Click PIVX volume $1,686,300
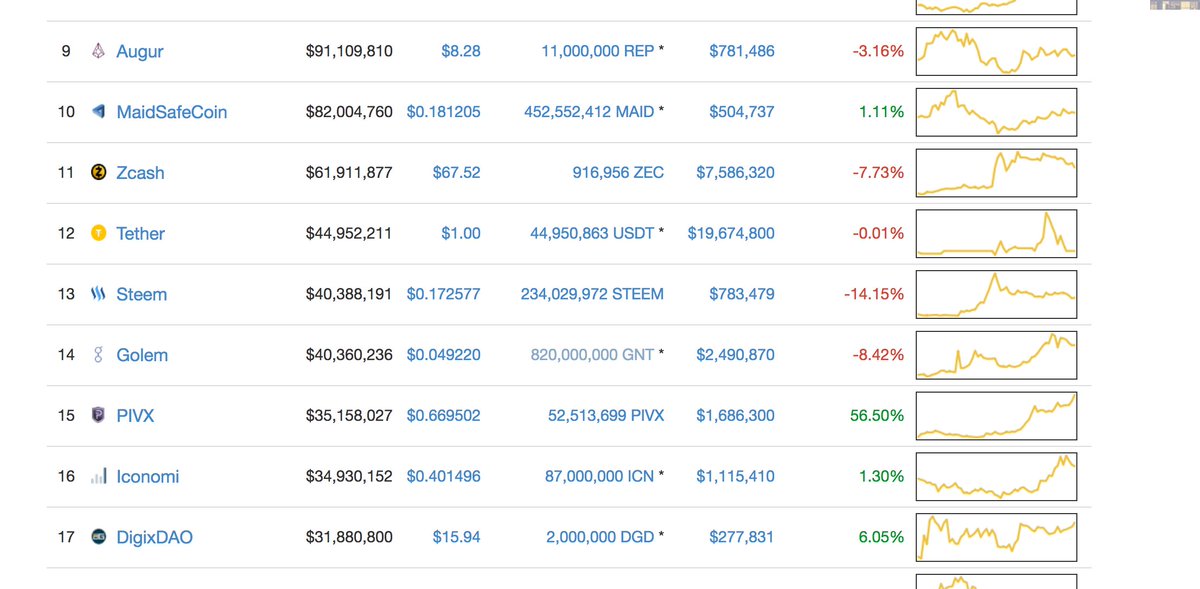 pyautogui.click(x=735, y=415)
